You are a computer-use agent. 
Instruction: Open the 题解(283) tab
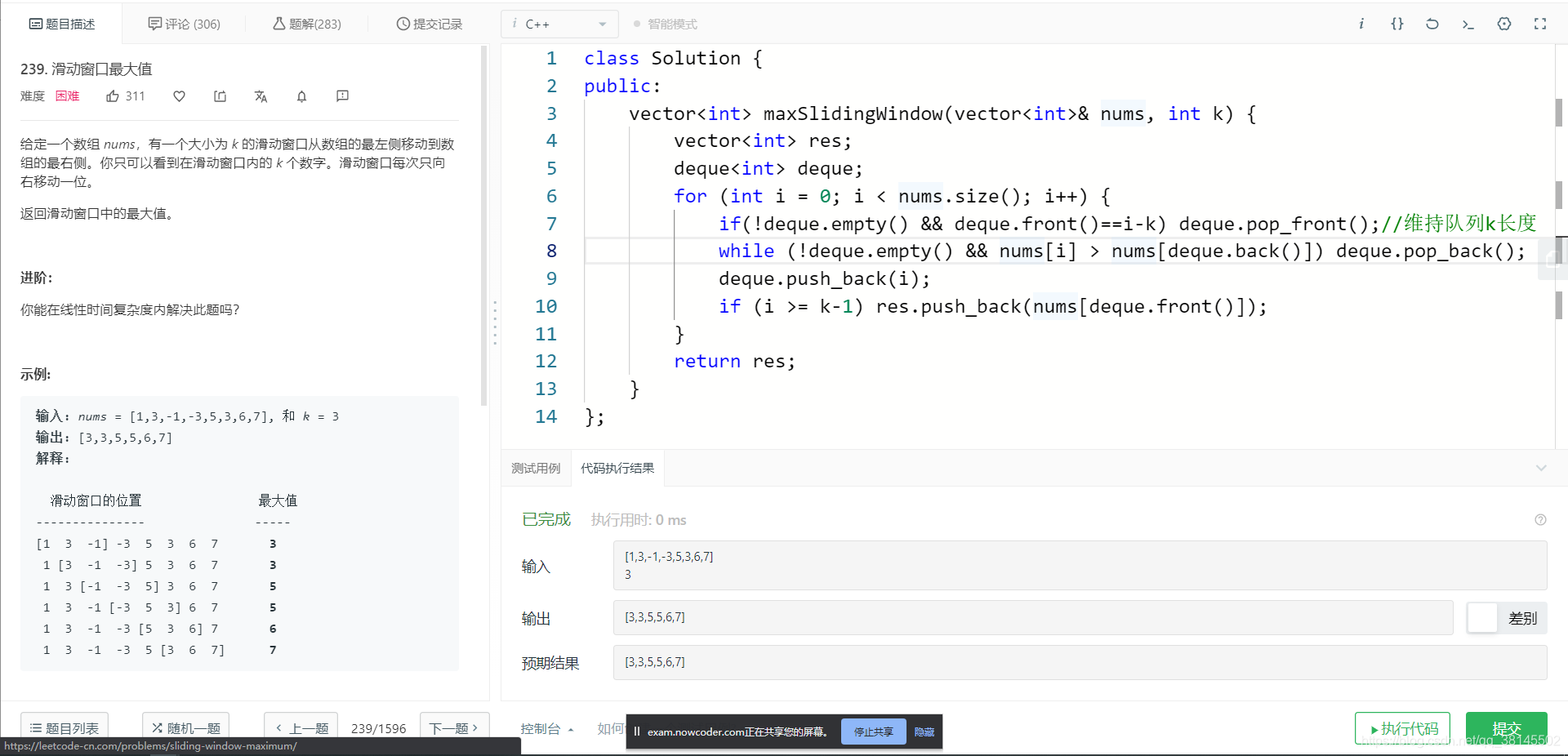click(x=307, y=24)
